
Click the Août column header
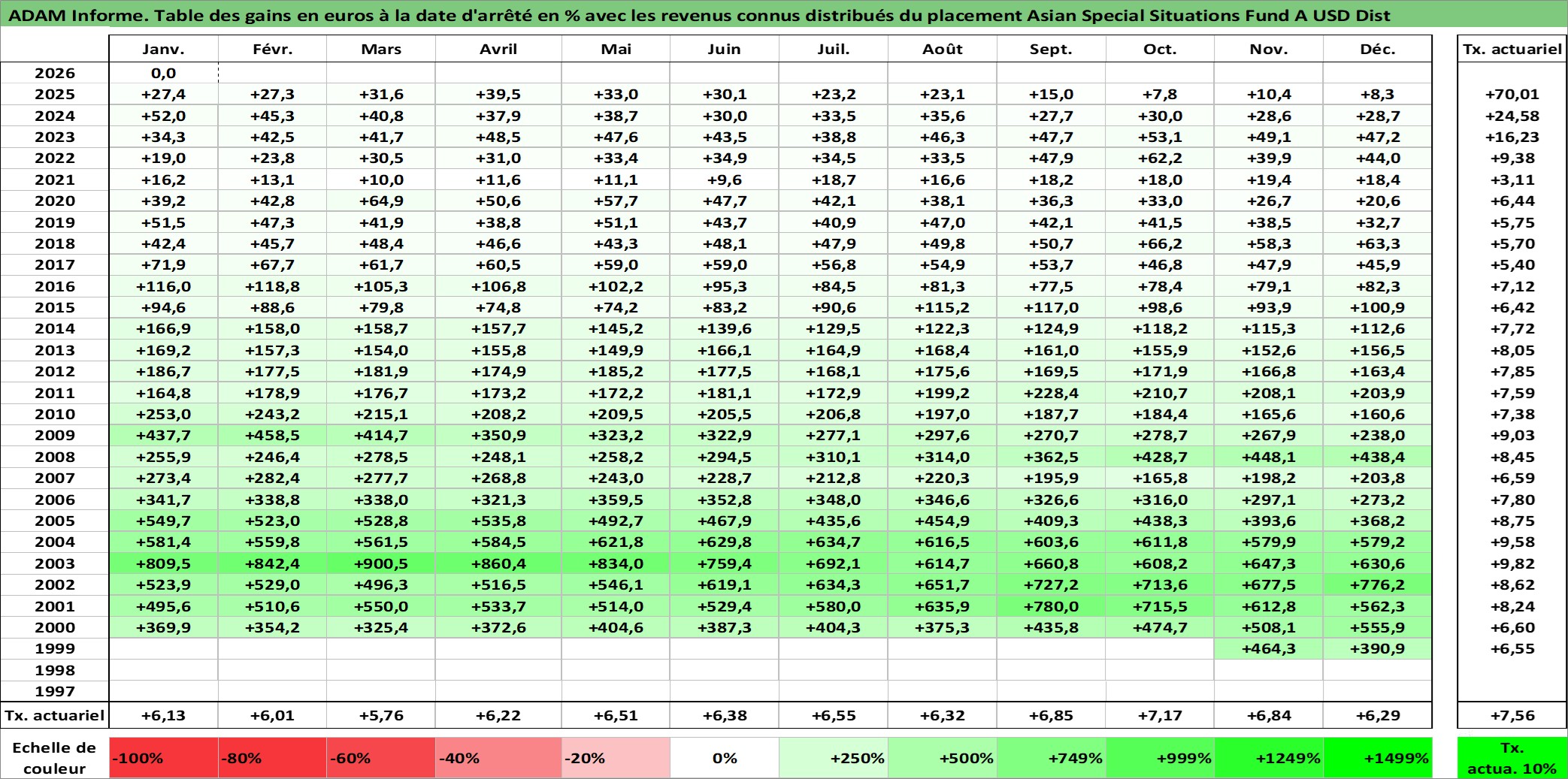943,49
